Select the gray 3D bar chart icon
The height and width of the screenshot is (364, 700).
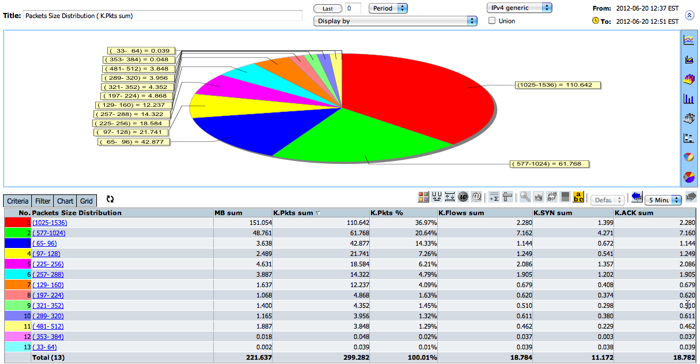point(689,118)
